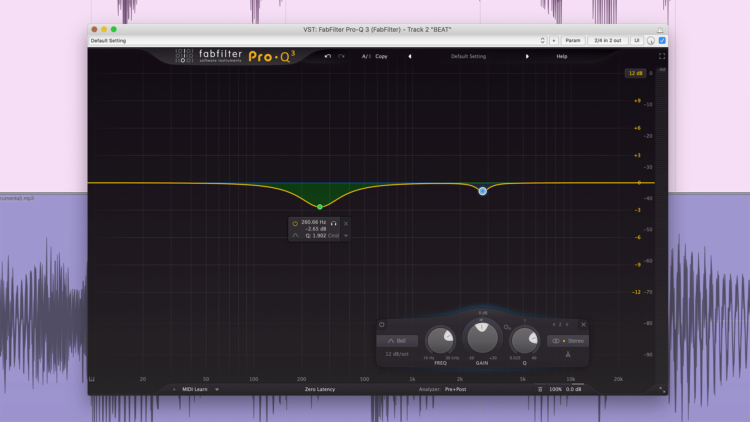The image size is (750, 422).
Task: Enable MIDI Learn
Action: point(195,389)
